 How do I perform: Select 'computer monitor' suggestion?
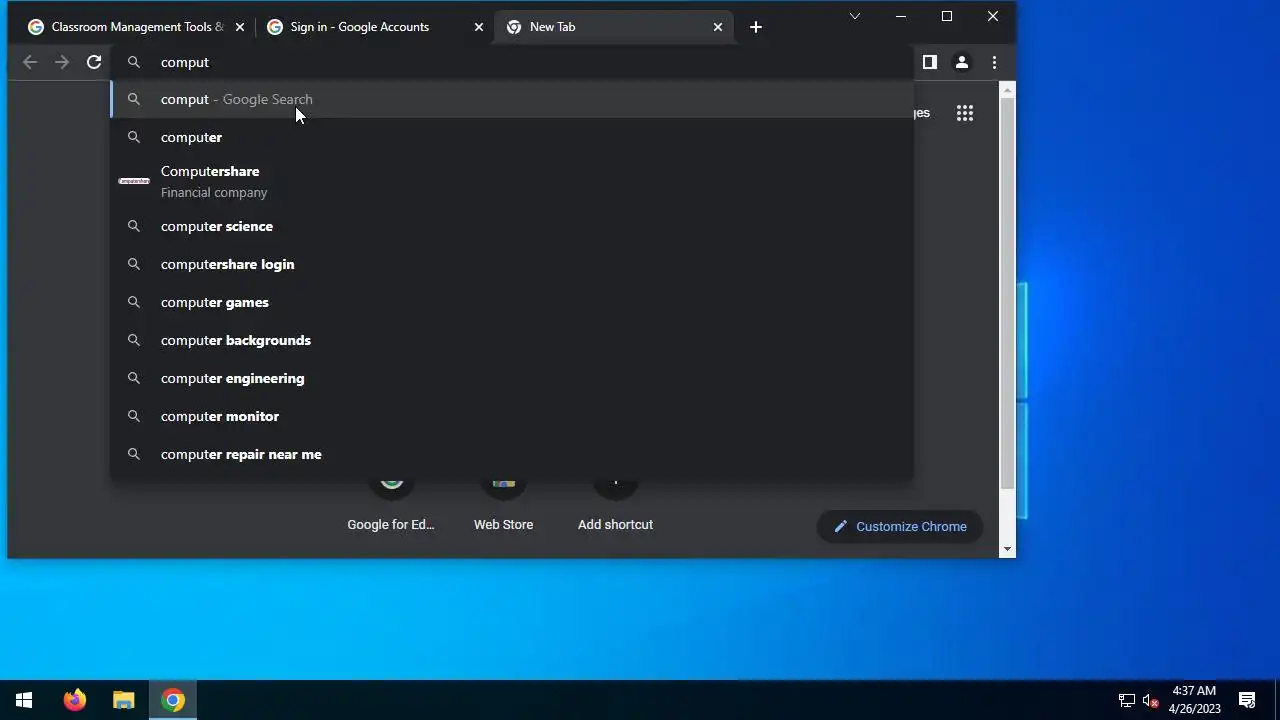[x=511, y=416]
